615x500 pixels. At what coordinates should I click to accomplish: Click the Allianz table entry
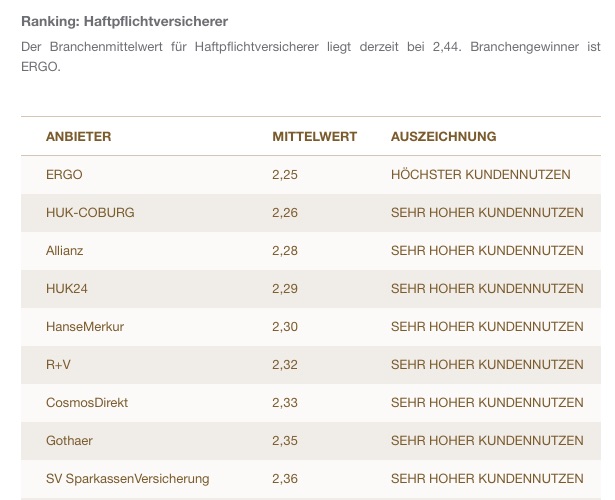point(65,251)
